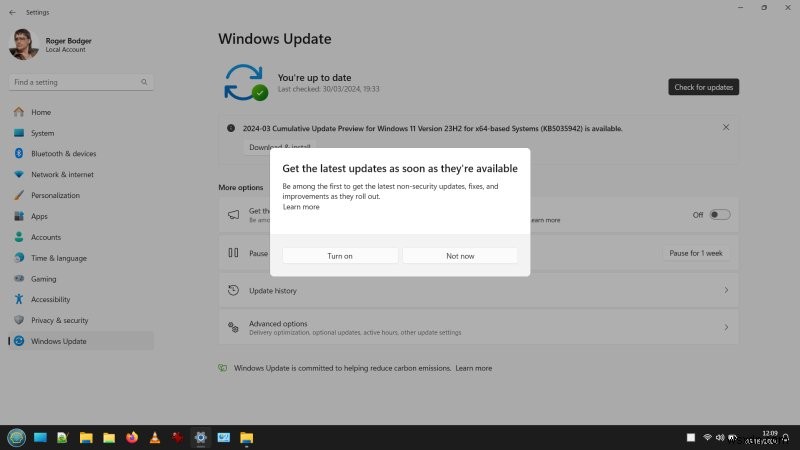Click the Update history clock icon
The image size is (800, 450).
pos(233,290)
